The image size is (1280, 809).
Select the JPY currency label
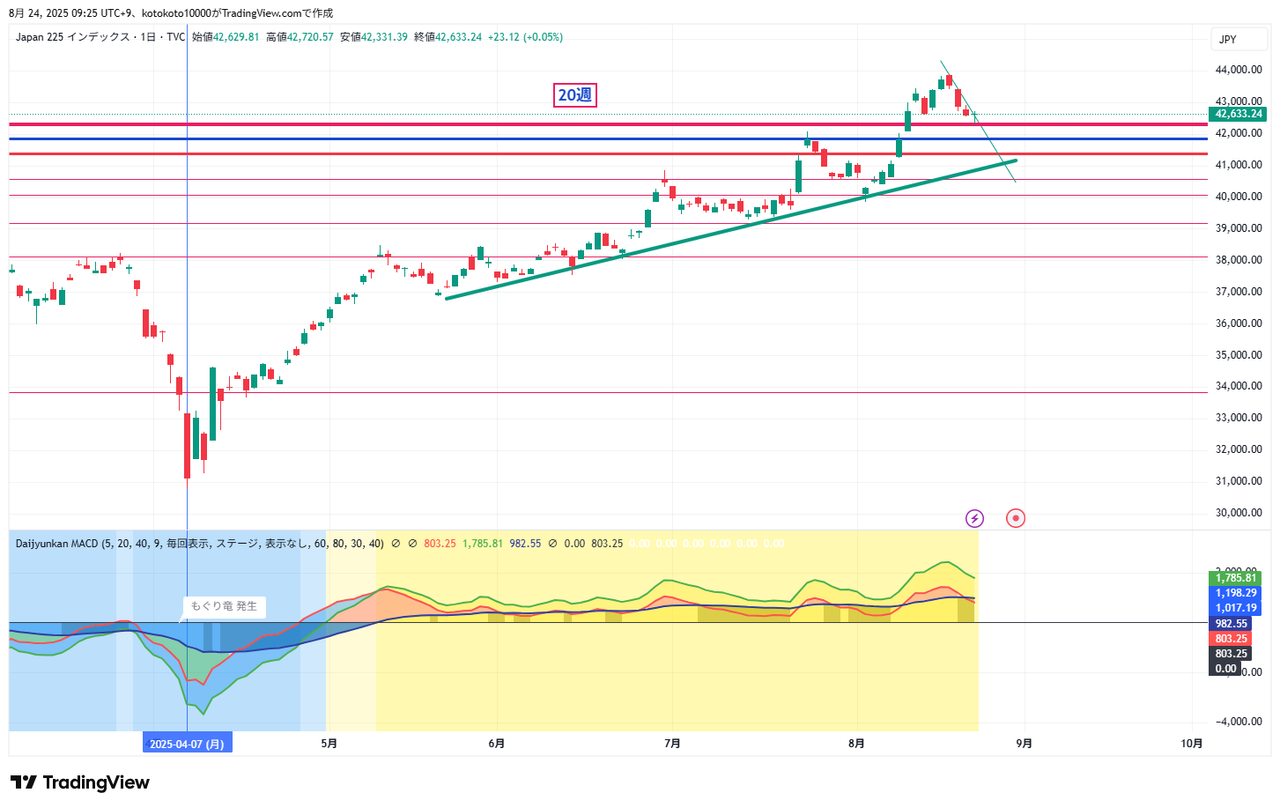1239,39
